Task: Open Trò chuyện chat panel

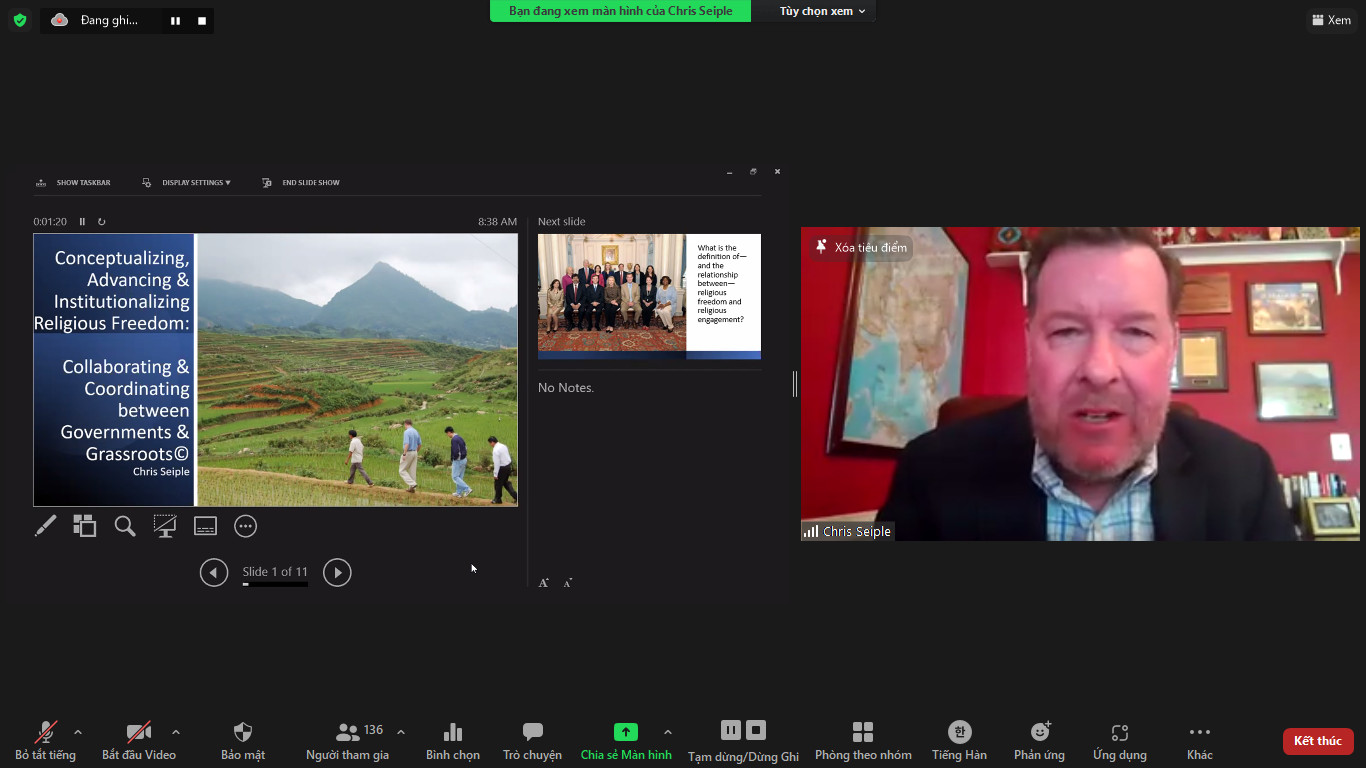Action: click(x=532, y=740)
